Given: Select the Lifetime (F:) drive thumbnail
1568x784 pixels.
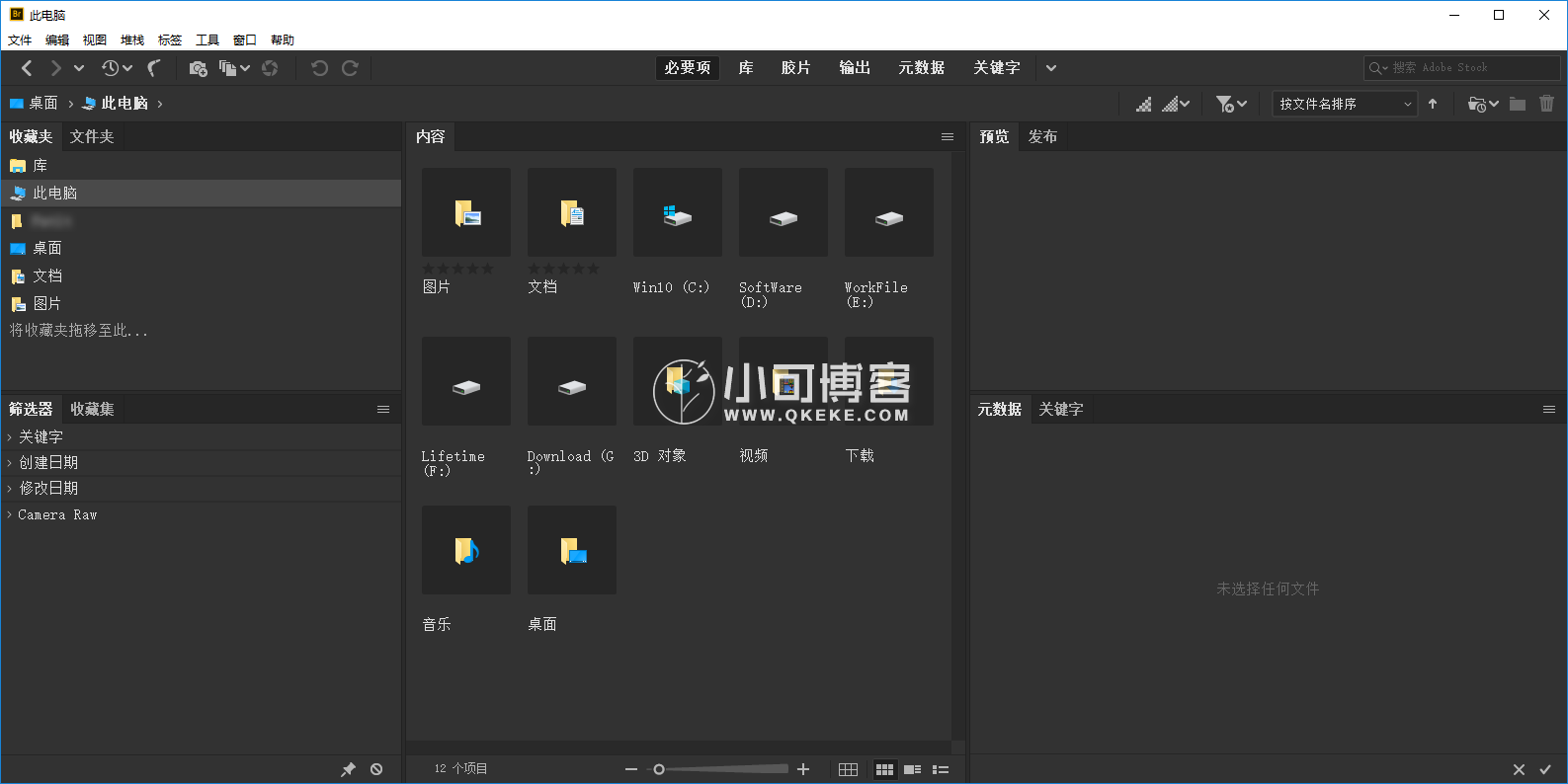Looking at the screenshot, I should click(466, 381).
